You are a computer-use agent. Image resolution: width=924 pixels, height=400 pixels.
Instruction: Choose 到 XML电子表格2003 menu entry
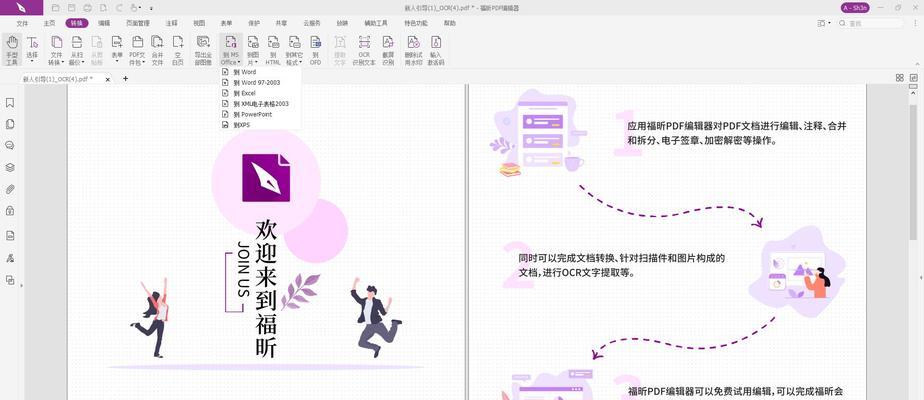[260, 104]
